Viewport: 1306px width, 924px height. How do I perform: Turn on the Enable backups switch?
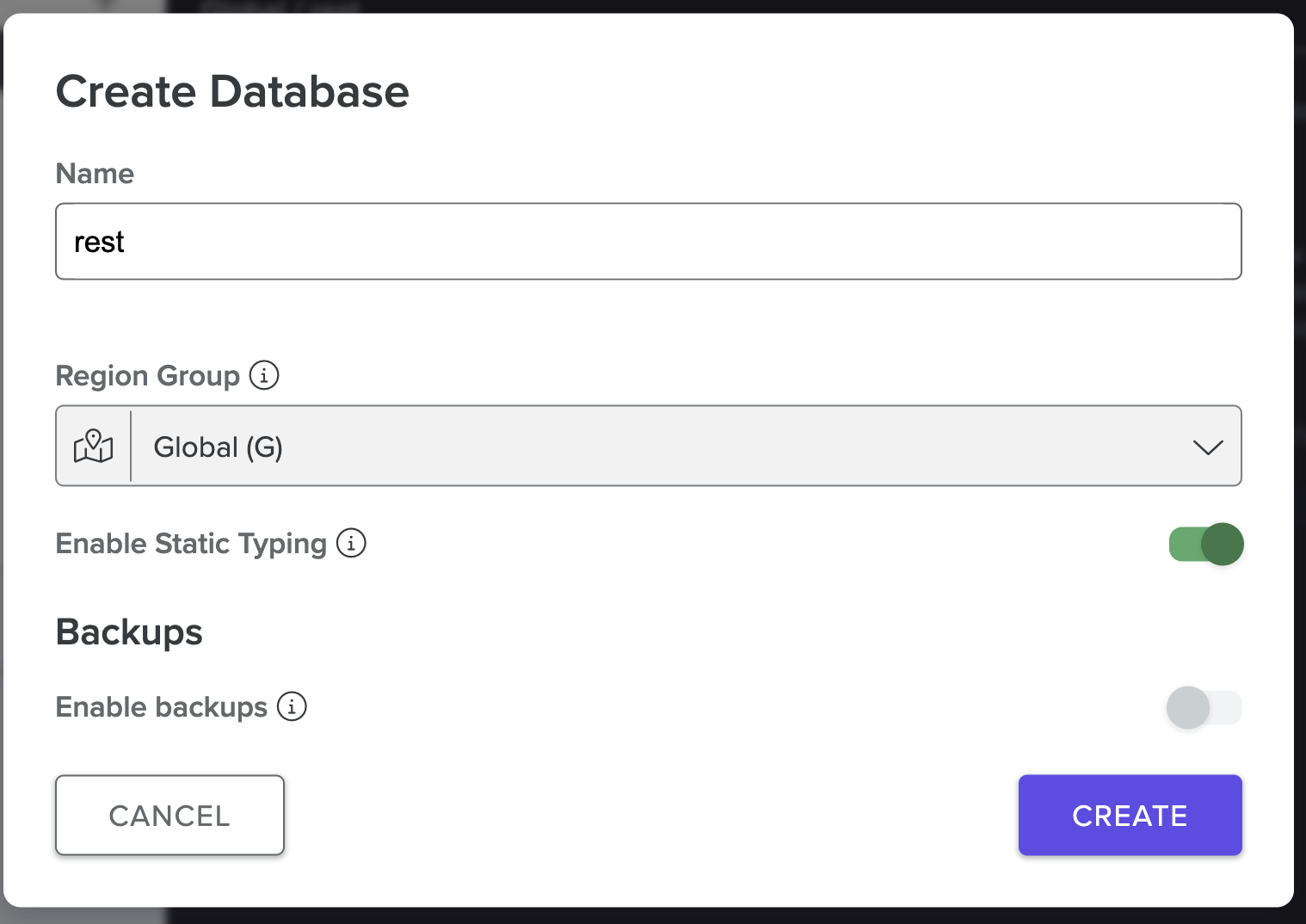point(1204,707)
